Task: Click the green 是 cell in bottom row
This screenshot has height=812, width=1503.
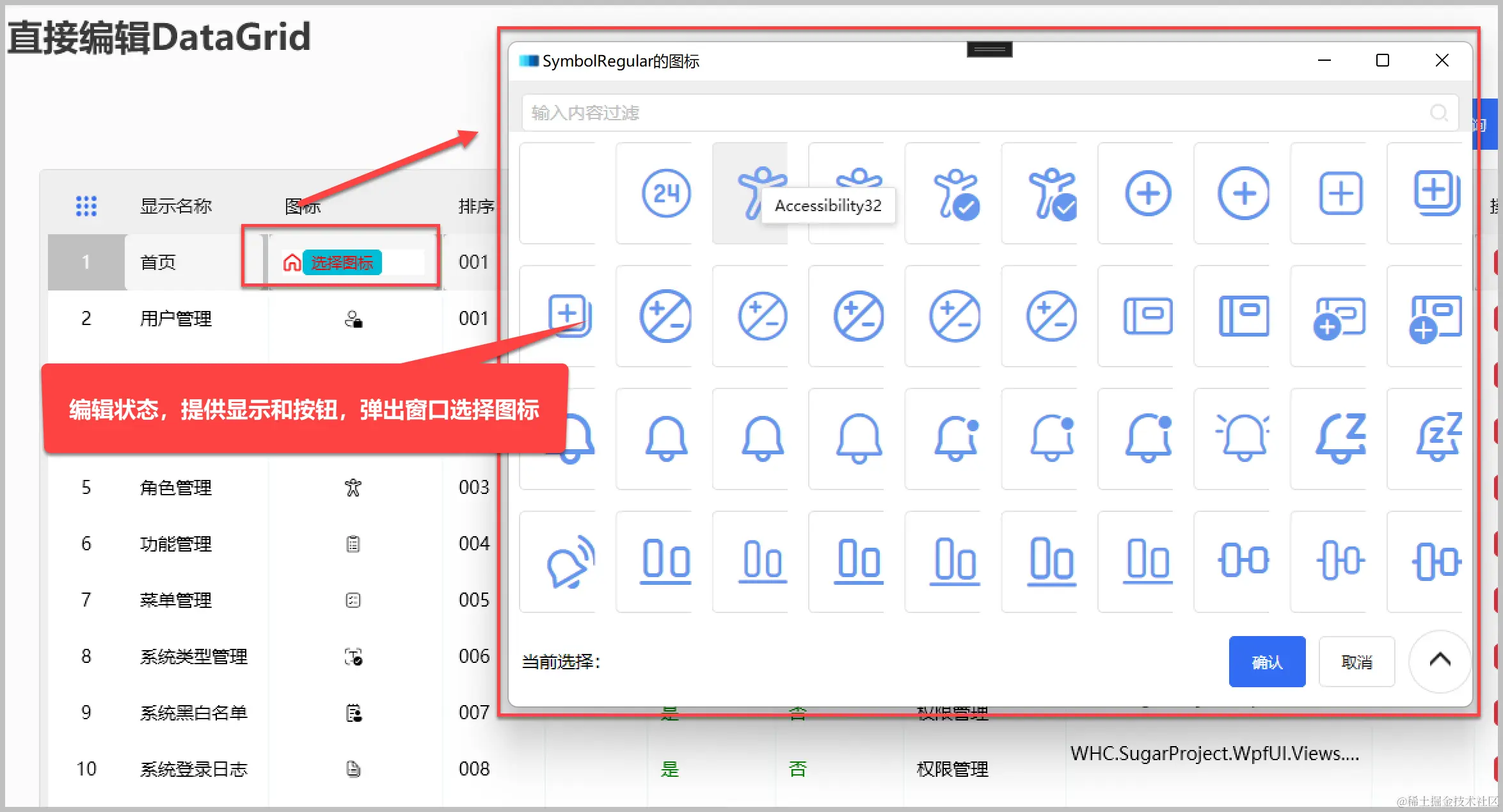Action: (670, 768)
